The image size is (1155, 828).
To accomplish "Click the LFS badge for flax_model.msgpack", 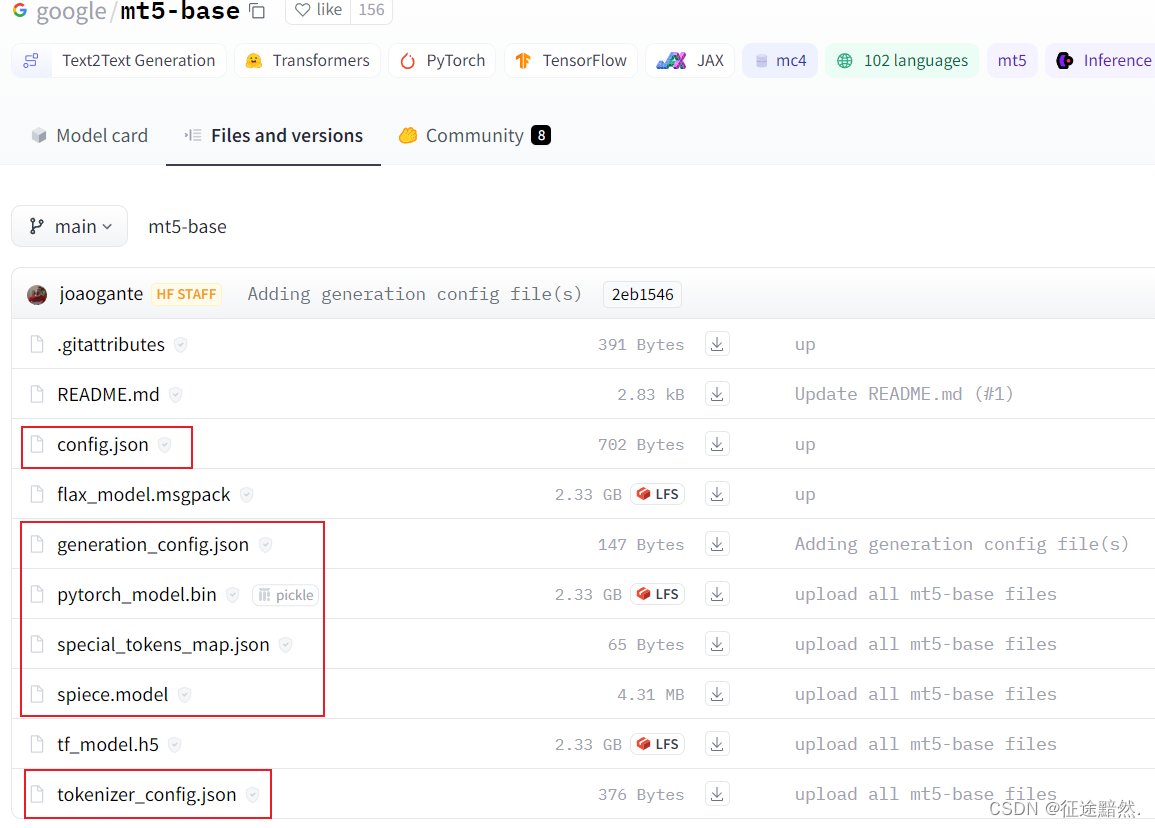I will coord(658,494).
